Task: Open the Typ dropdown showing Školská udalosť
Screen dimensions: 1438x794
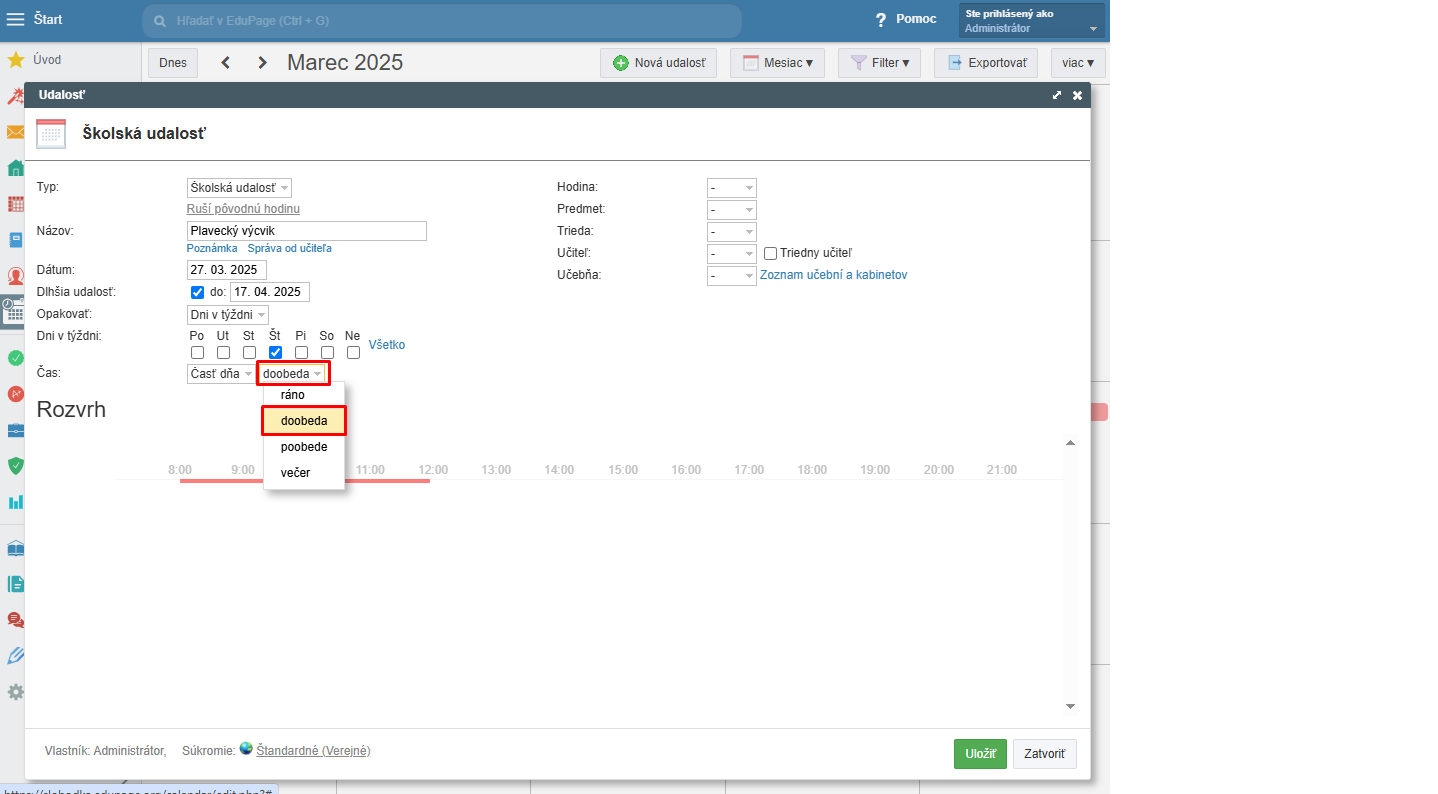Action: 239,188
